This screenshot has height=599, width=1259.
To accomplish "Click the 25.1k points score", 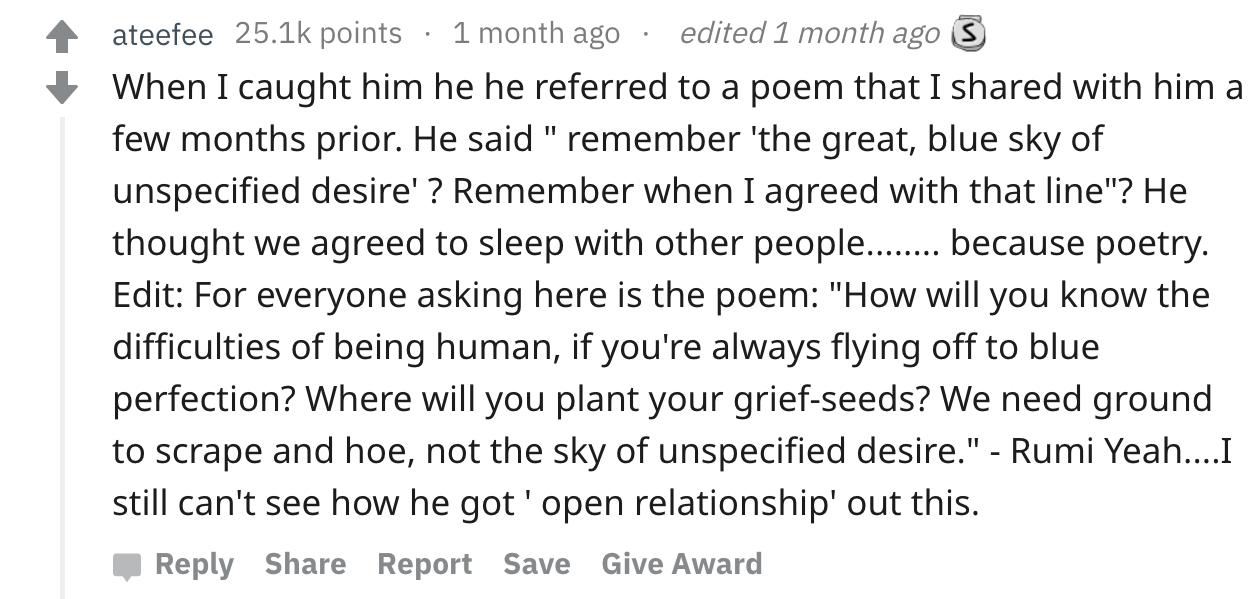I will click(x=318, y=34).
